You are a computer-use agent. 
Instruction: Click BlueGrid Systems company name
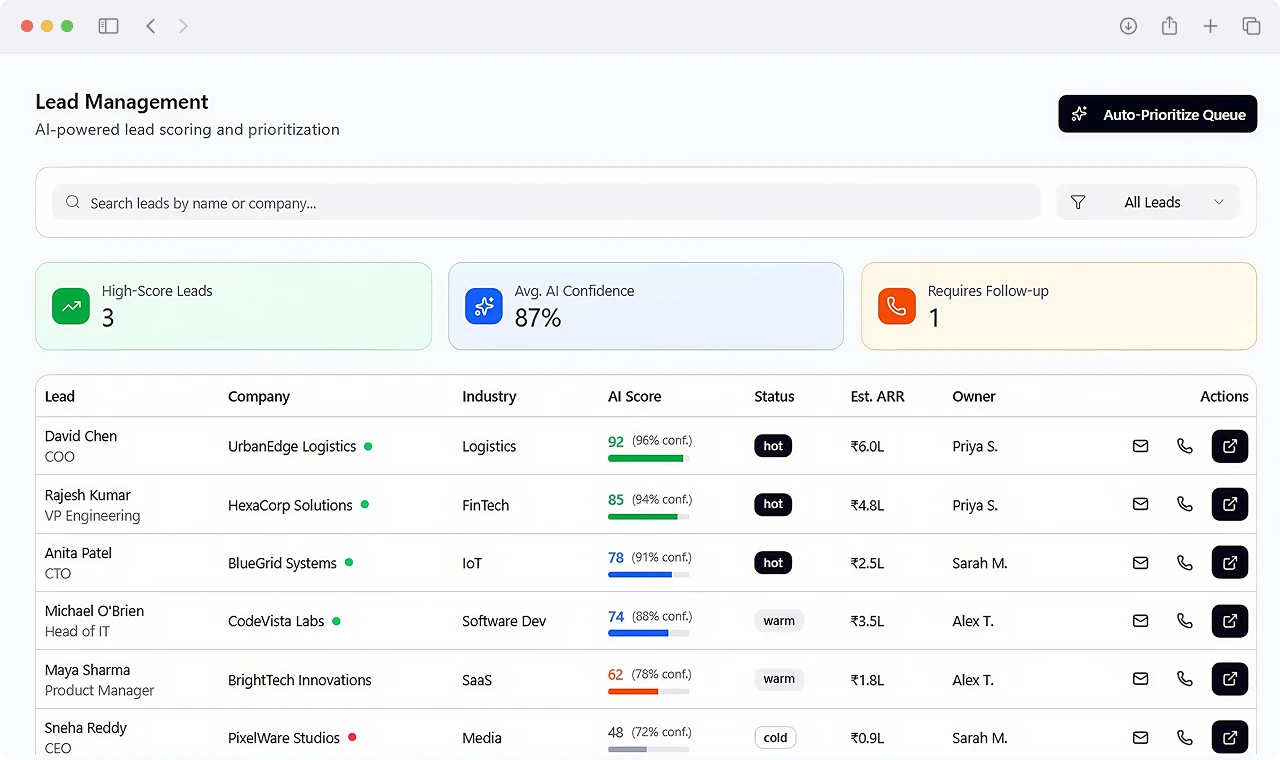point(282,563)
